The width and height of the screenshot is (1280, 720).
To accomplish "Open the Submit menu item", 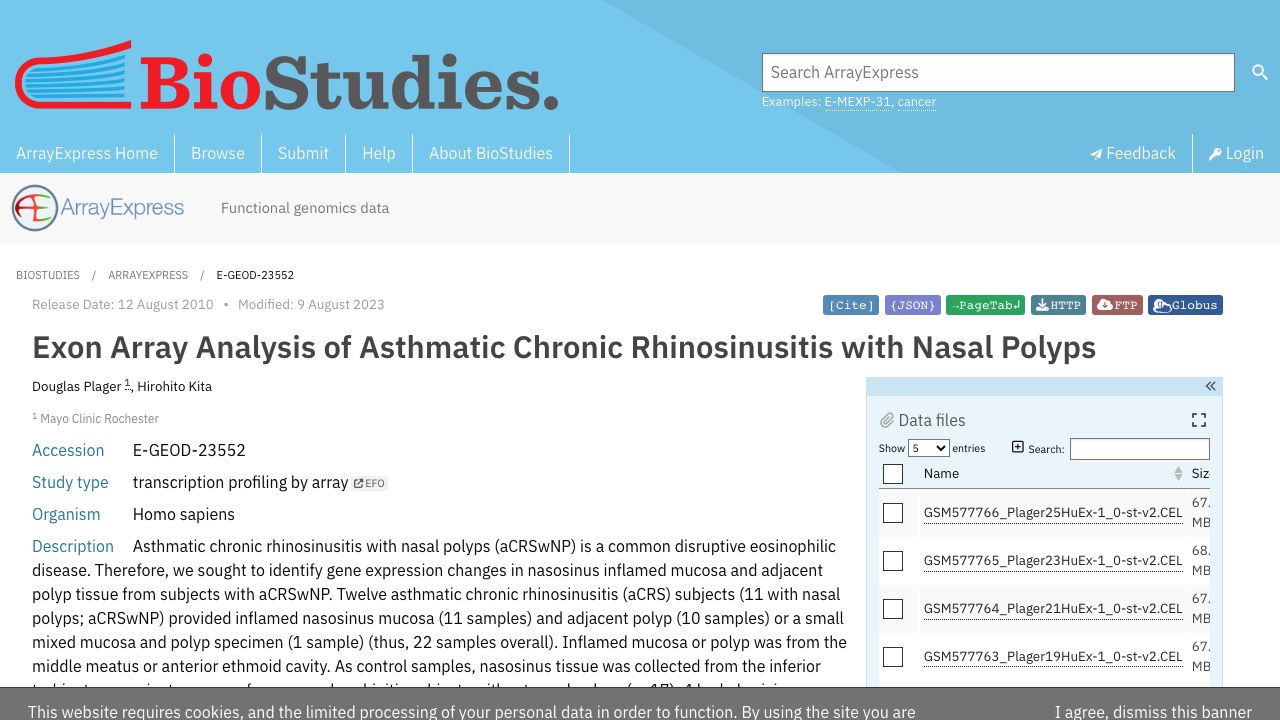I will 303,153.
